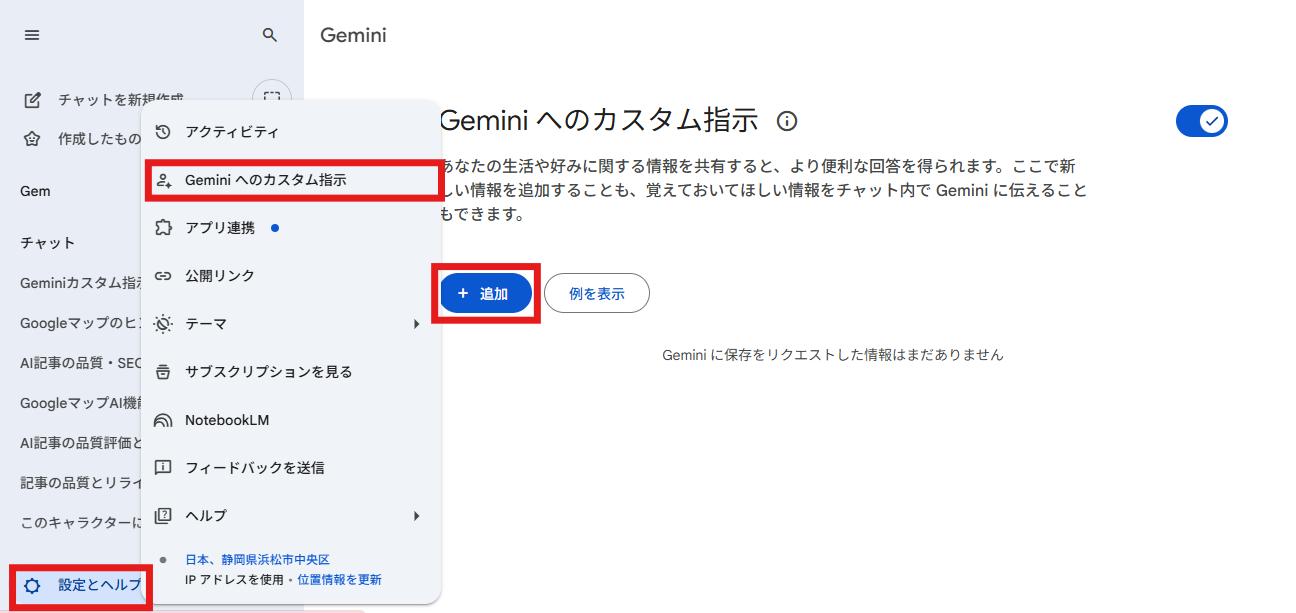Click the 例を表示 button

597,293
